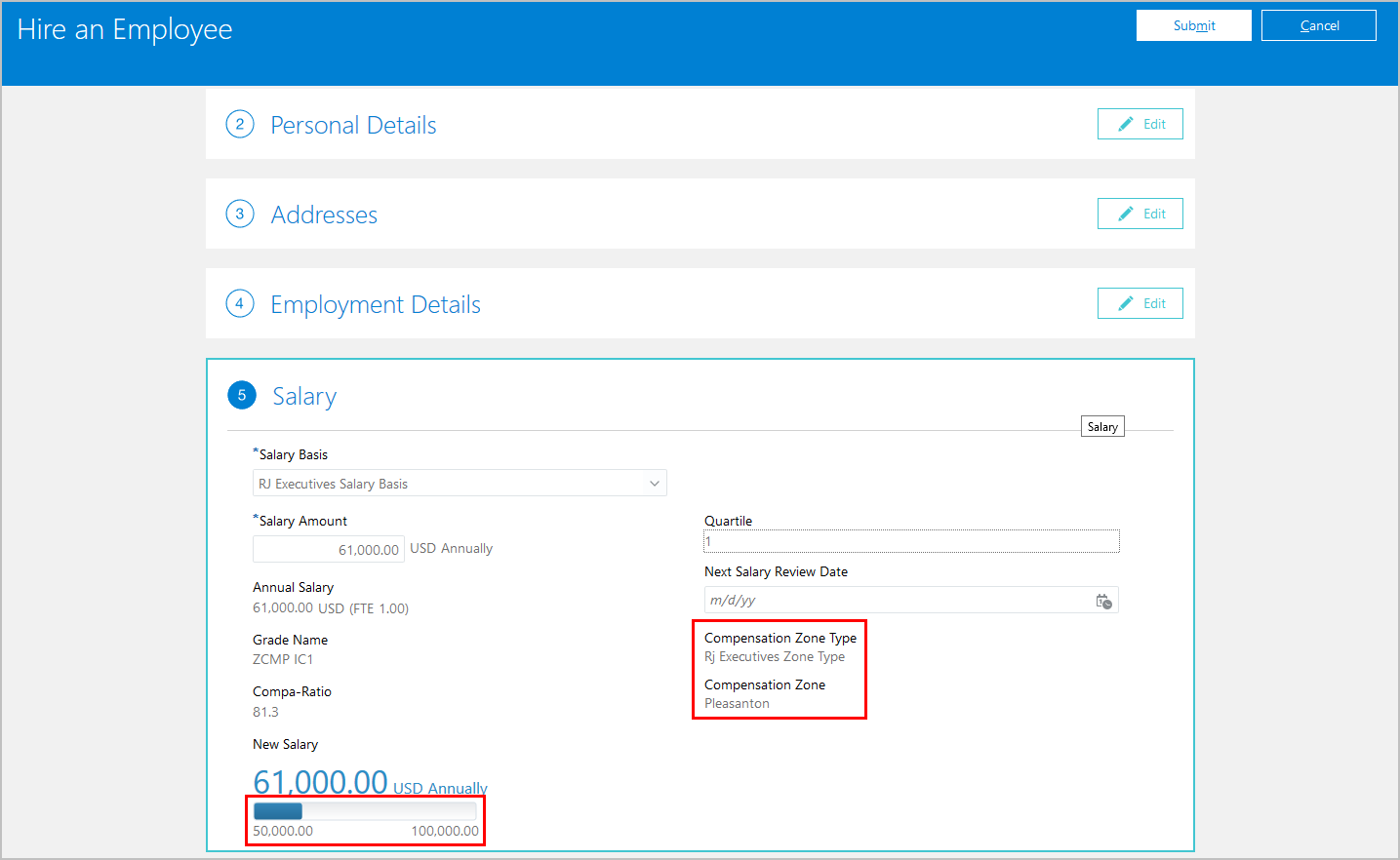Edit the Employment Details section

(x=1140, y=303)
